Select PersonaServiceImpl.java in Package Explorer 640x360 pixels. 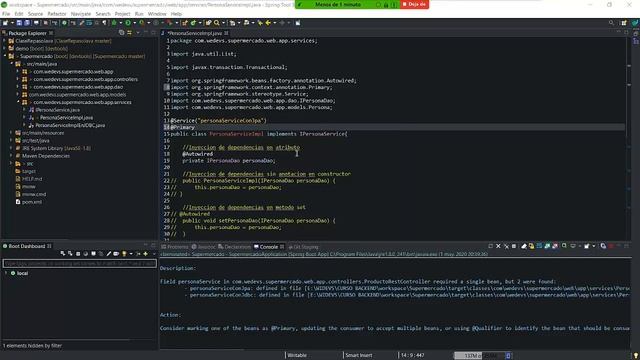(66, 118)
